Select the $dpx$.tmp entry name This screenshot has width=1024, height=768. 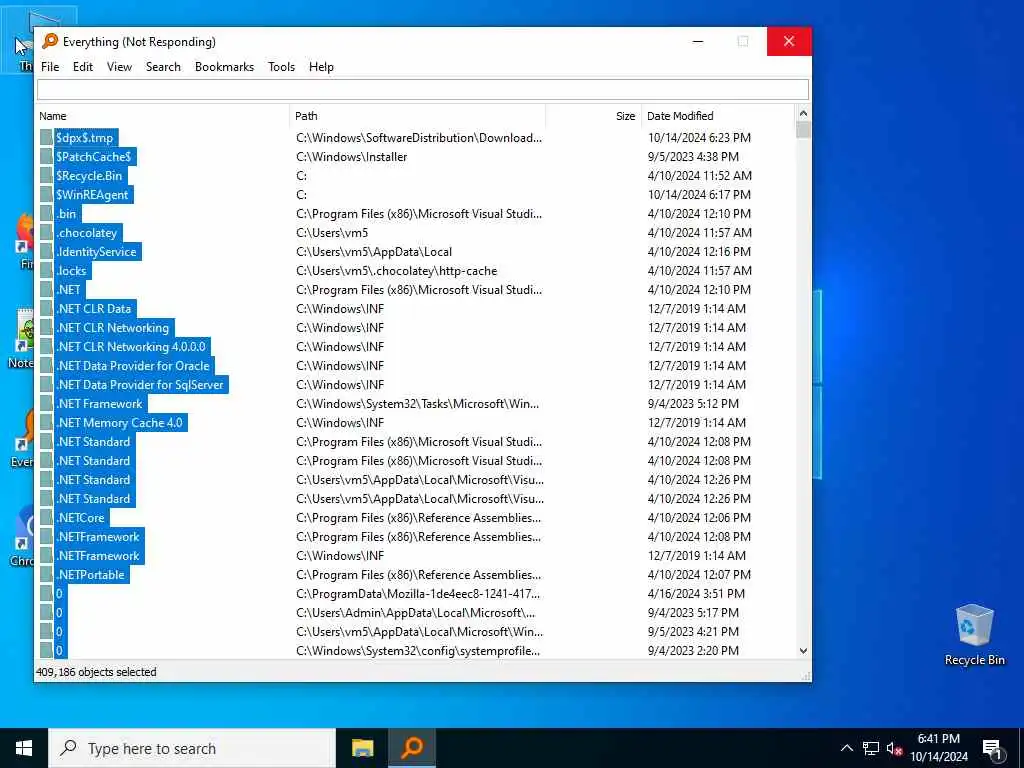[84, 138]
